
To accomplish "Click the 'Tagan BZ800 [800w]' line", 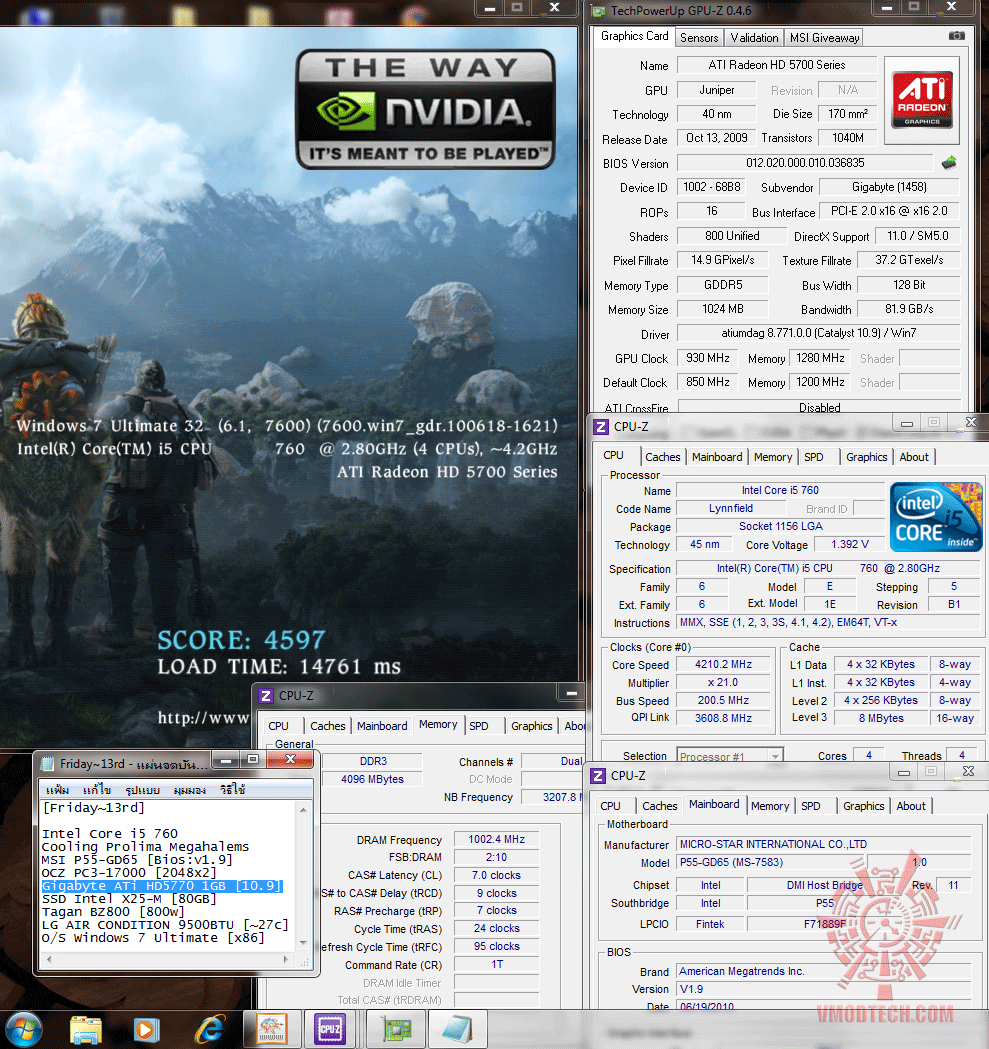I will pyautogui.click(x=113, y=912).
